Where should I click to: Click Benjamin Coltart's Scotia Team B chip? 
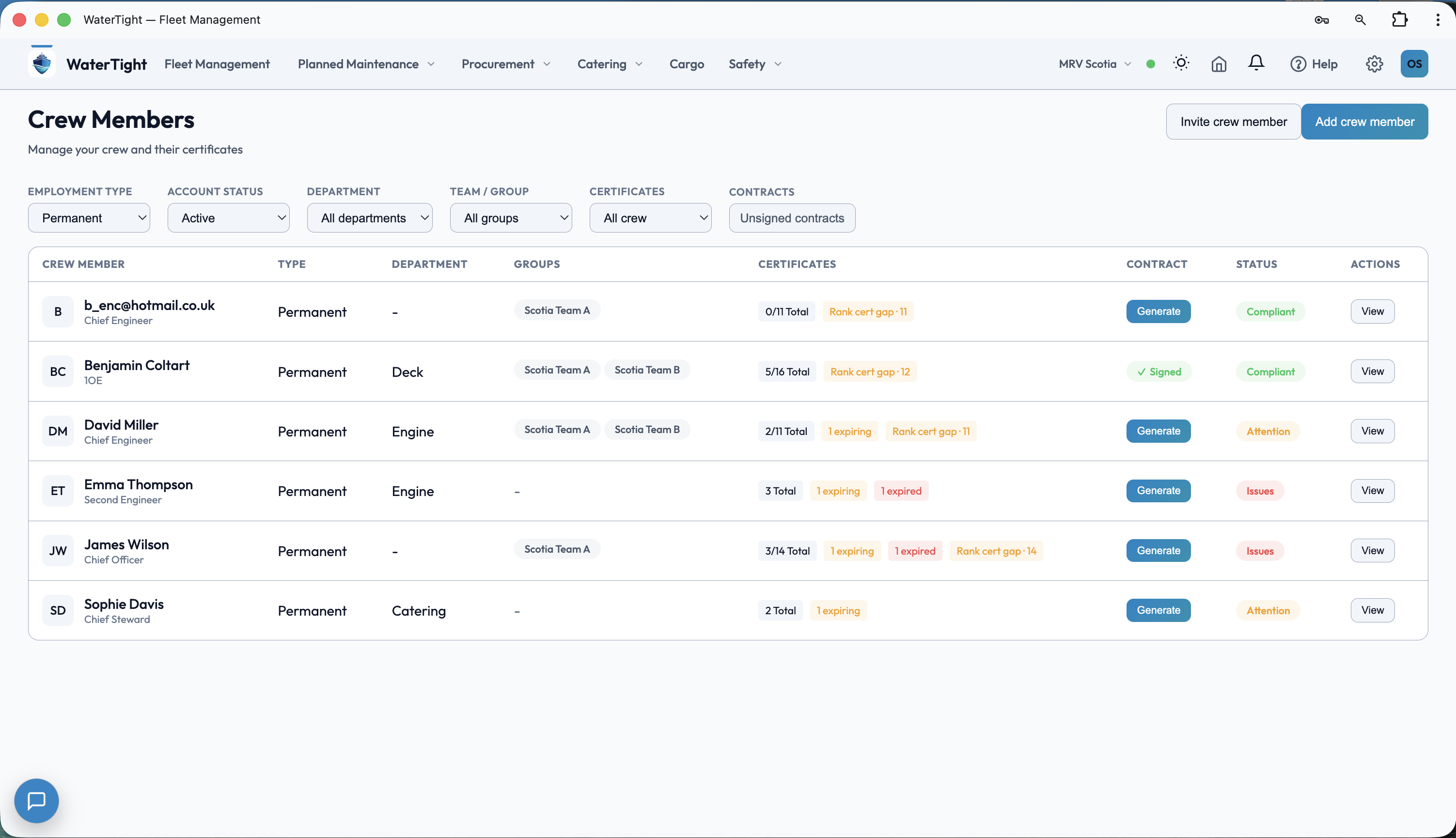click(x=646, y=370)
